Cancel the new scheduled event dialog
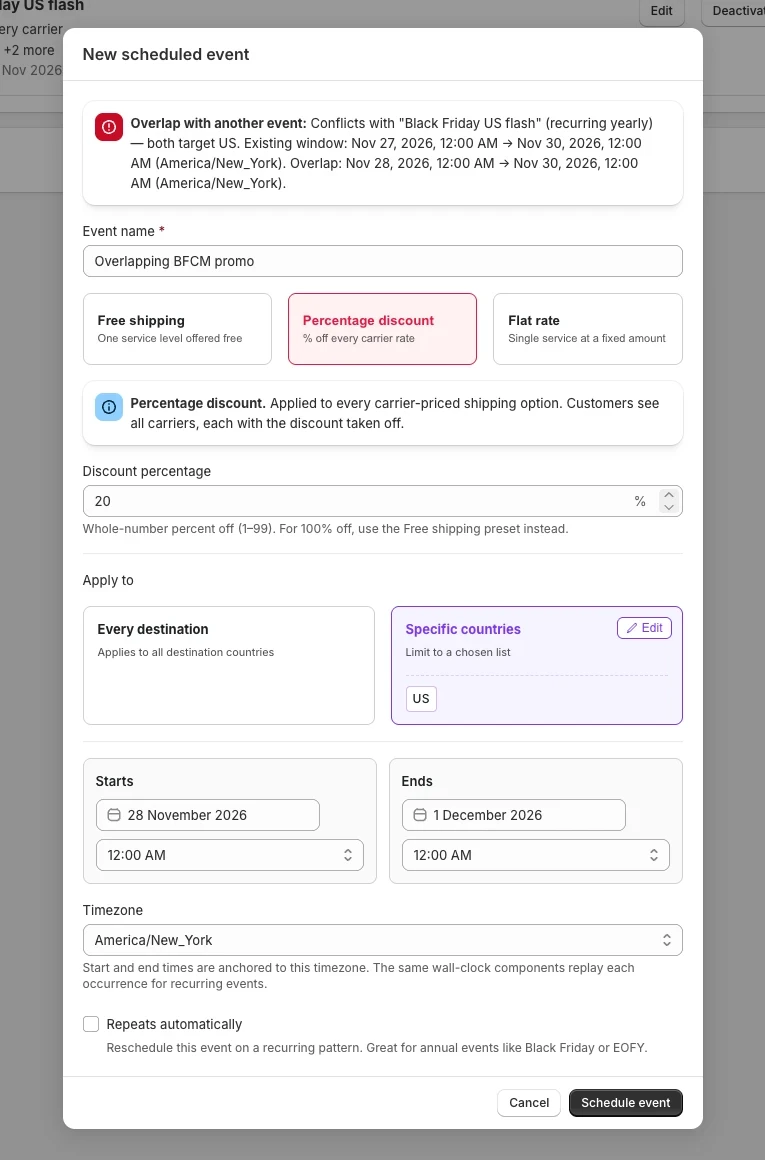The width and height of the screenshot is (765, 1160). 529,1103
